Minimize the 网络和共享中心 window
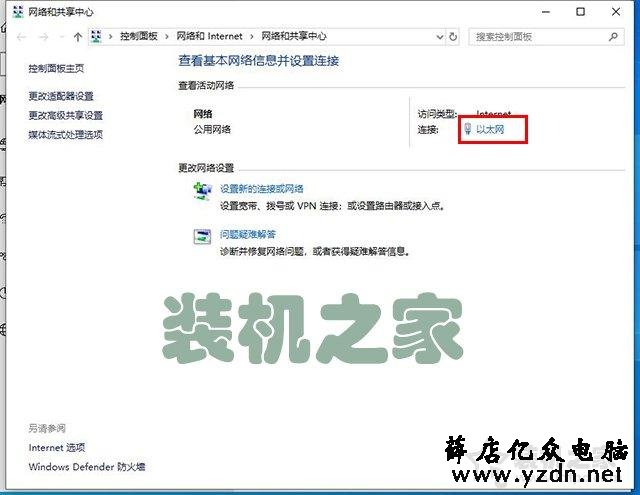 point(546,12)
